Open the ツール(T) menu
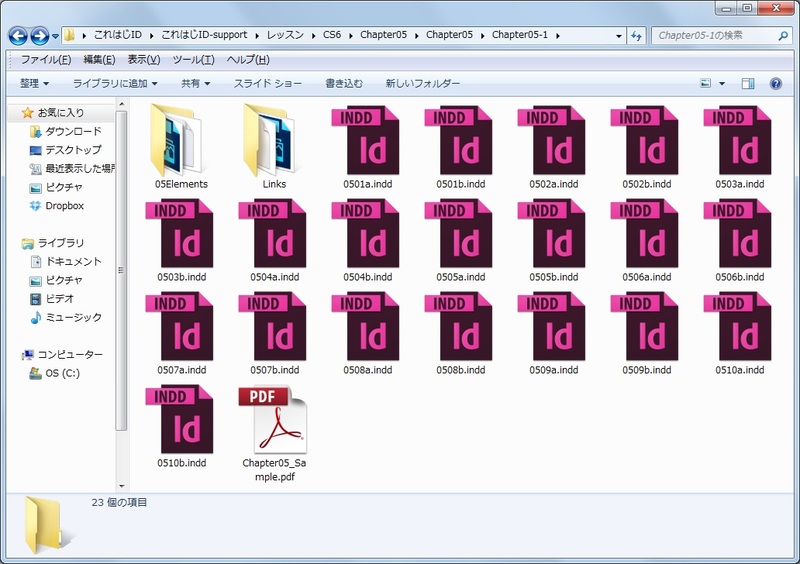 pyautogui.click(x=193, y=60)
